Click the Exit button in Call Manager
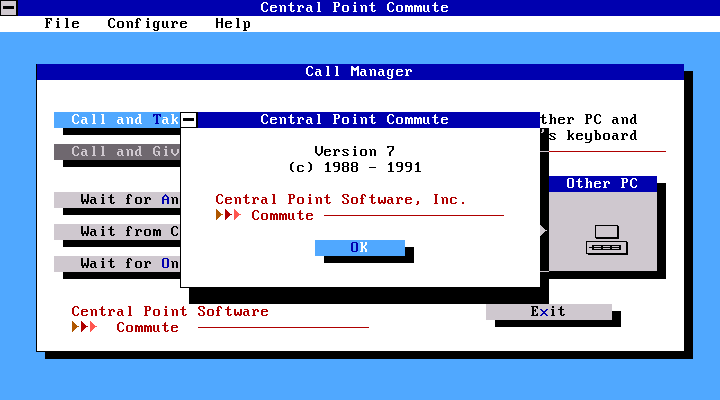This screenshot has height=400, width=720. [549, 311]
